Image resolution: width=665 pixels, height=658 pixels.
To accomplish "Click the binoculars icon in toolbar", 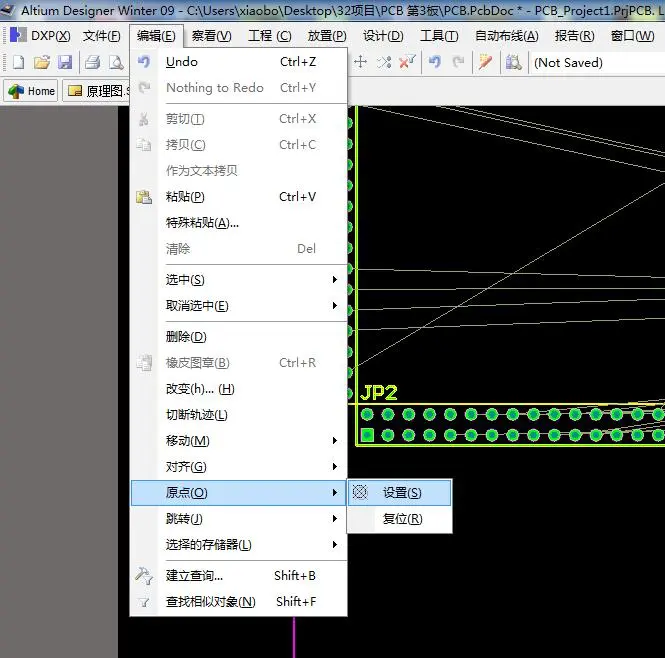I will point(513,62).
